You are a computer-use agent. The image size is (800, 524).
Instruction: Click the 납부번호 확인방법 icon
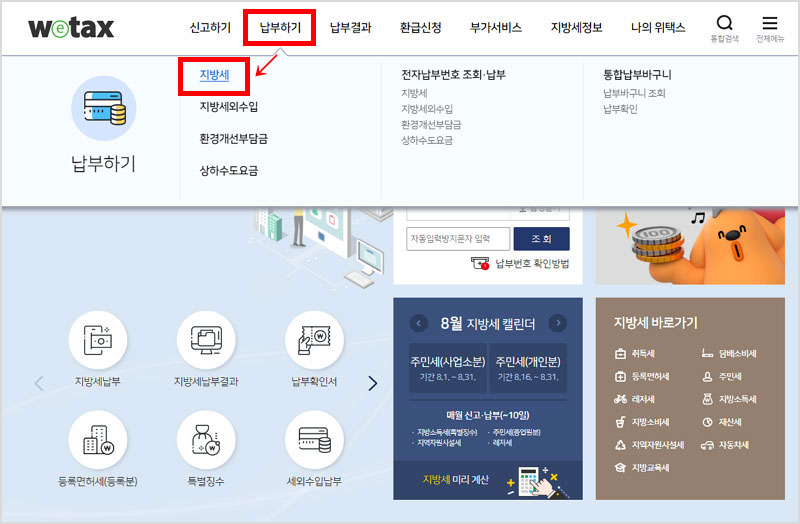point(480,263)
